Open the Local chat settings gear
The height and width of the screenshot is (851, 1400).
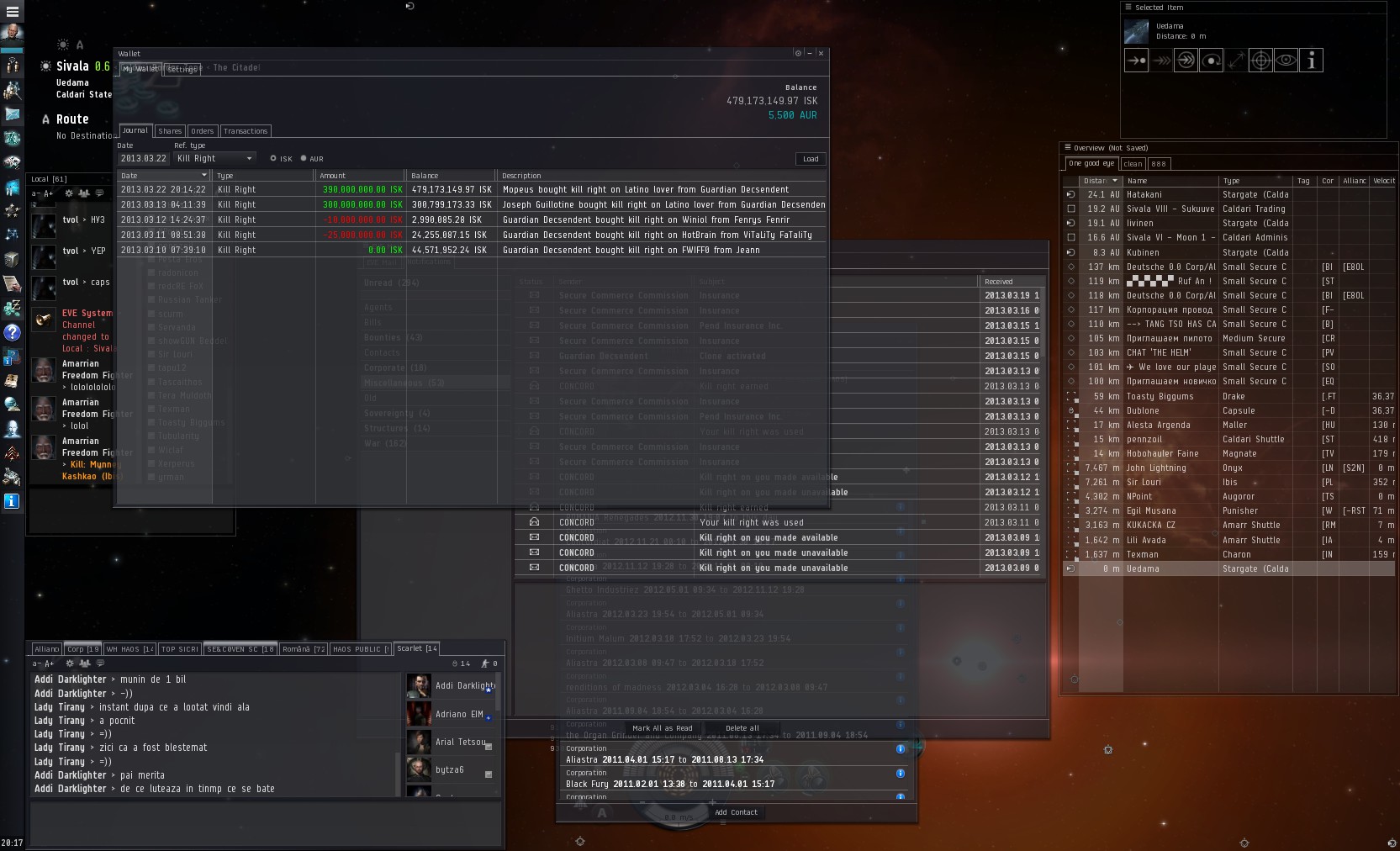pos(70,193)
